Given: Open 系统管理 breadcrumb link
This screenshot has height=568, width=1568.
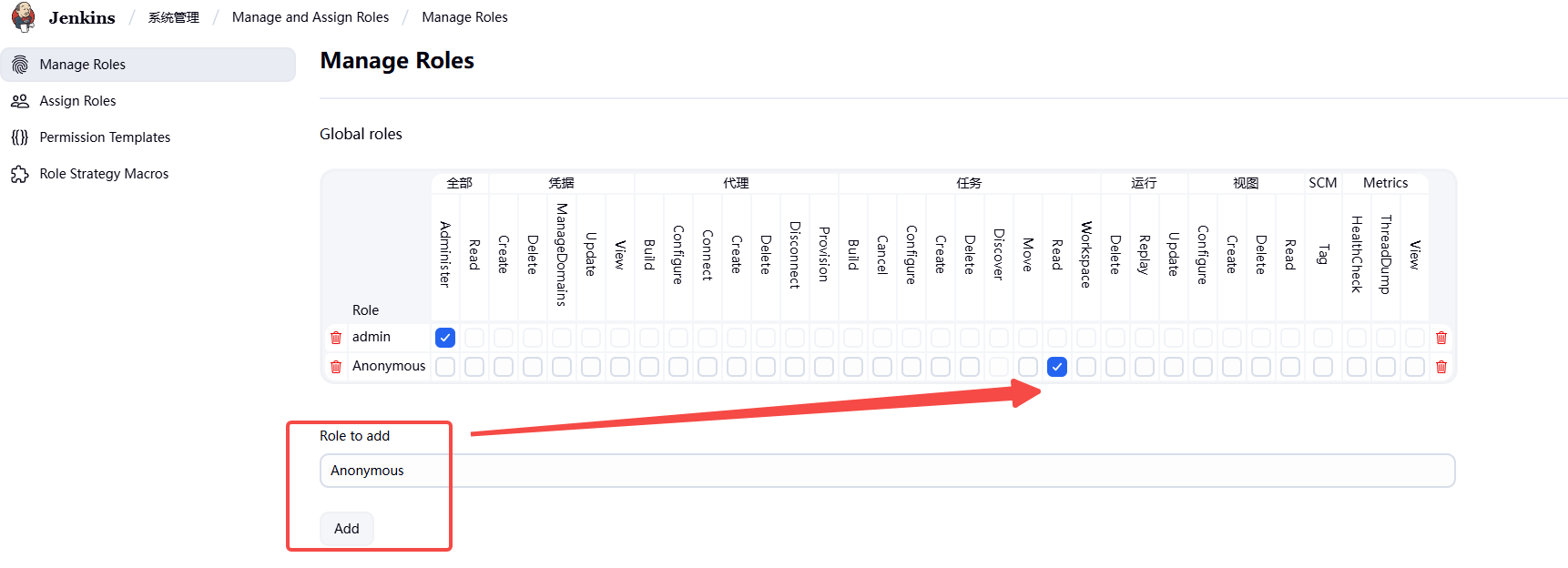Looking at the screenshot, I should pyautogui.click(x=174, y=17).
